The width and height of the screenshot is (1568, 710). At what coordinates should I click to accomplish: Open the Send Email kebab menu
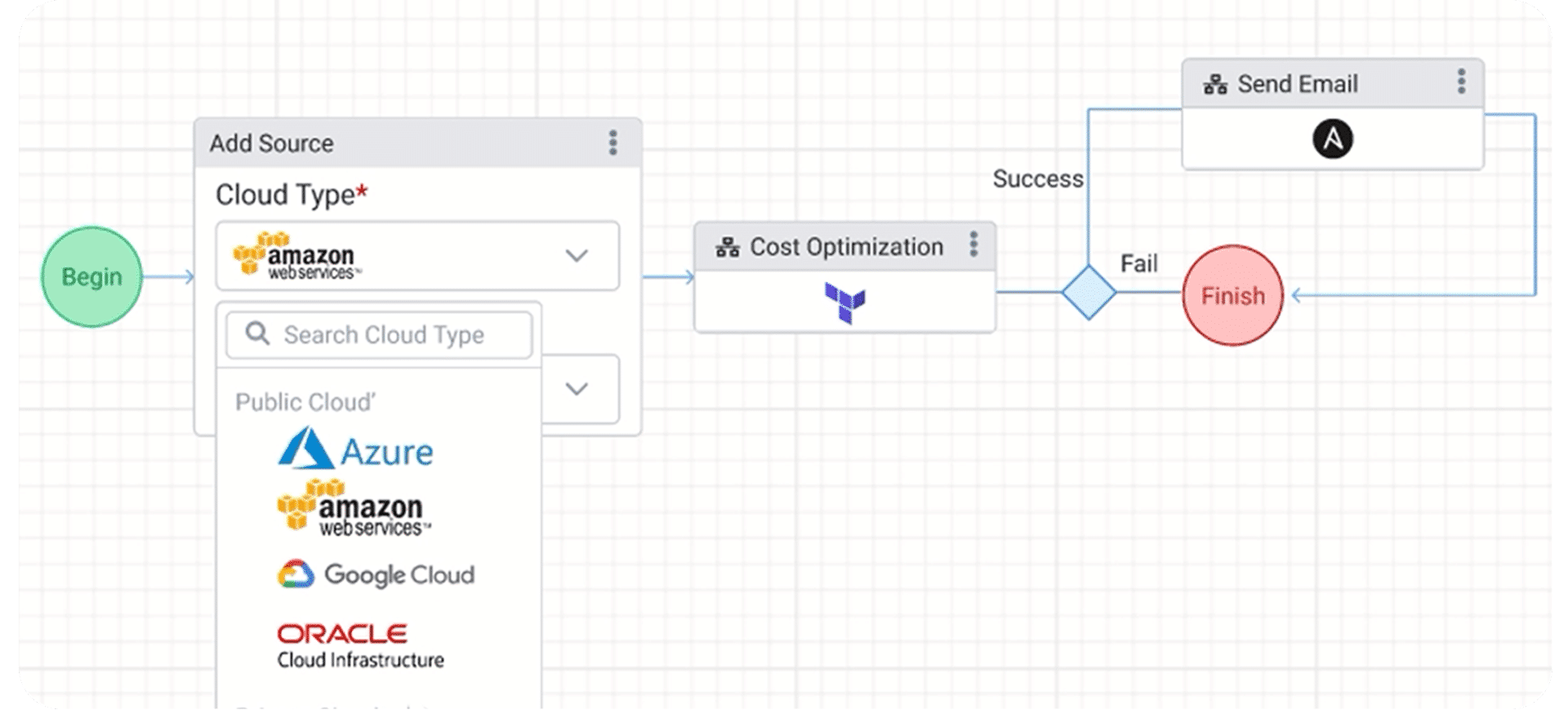click(1461, 82)
